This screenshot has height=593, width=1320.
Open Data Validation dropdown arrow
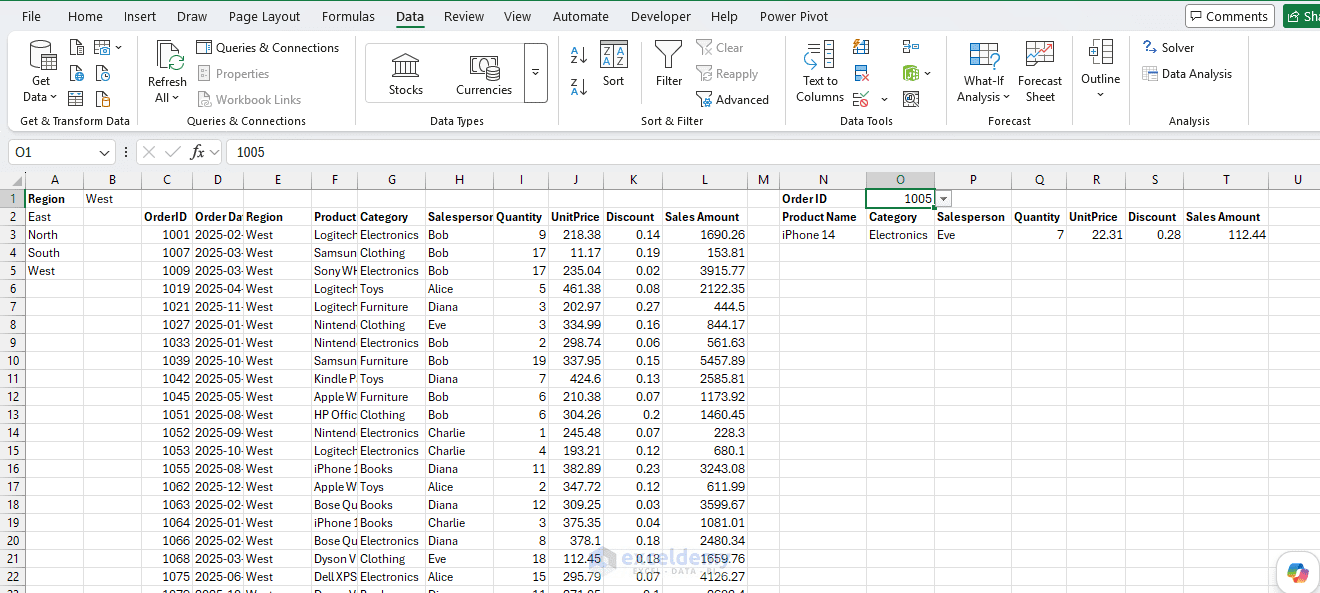coord(884,99)
